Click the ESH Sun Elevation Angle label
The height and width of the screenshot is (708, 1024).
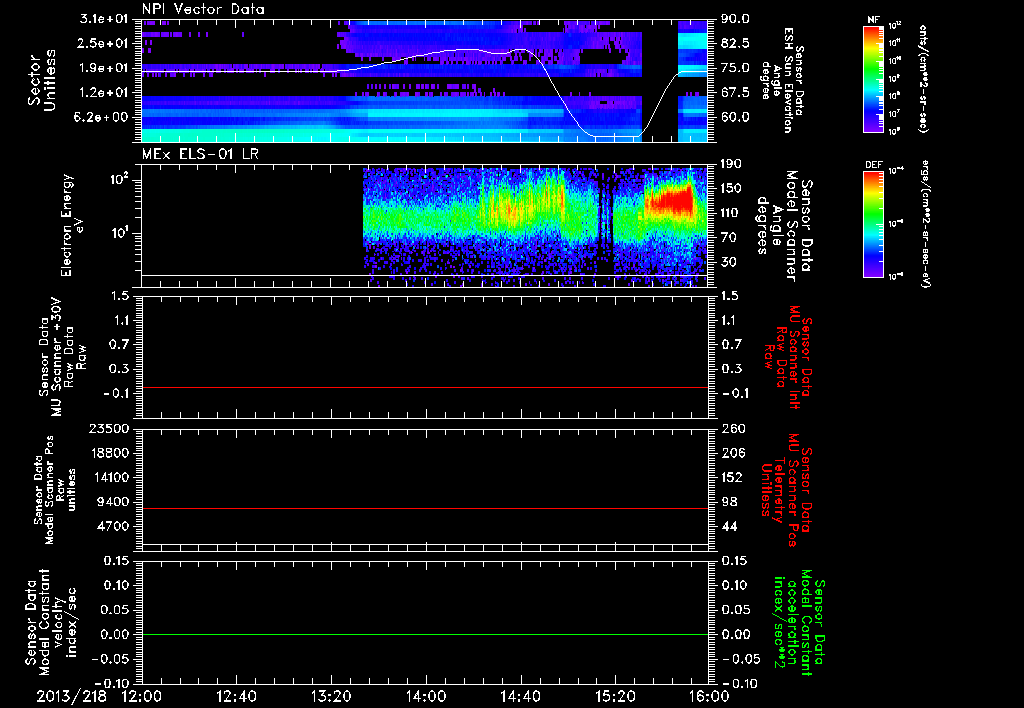click(x=789, y=82)
